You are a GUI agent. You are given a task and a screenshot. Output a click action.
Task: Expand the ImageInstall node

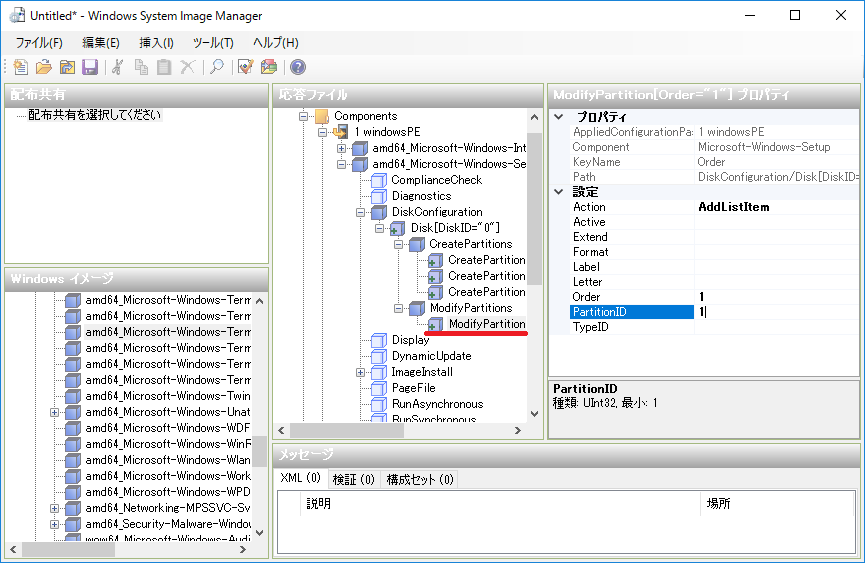[360, 372]
